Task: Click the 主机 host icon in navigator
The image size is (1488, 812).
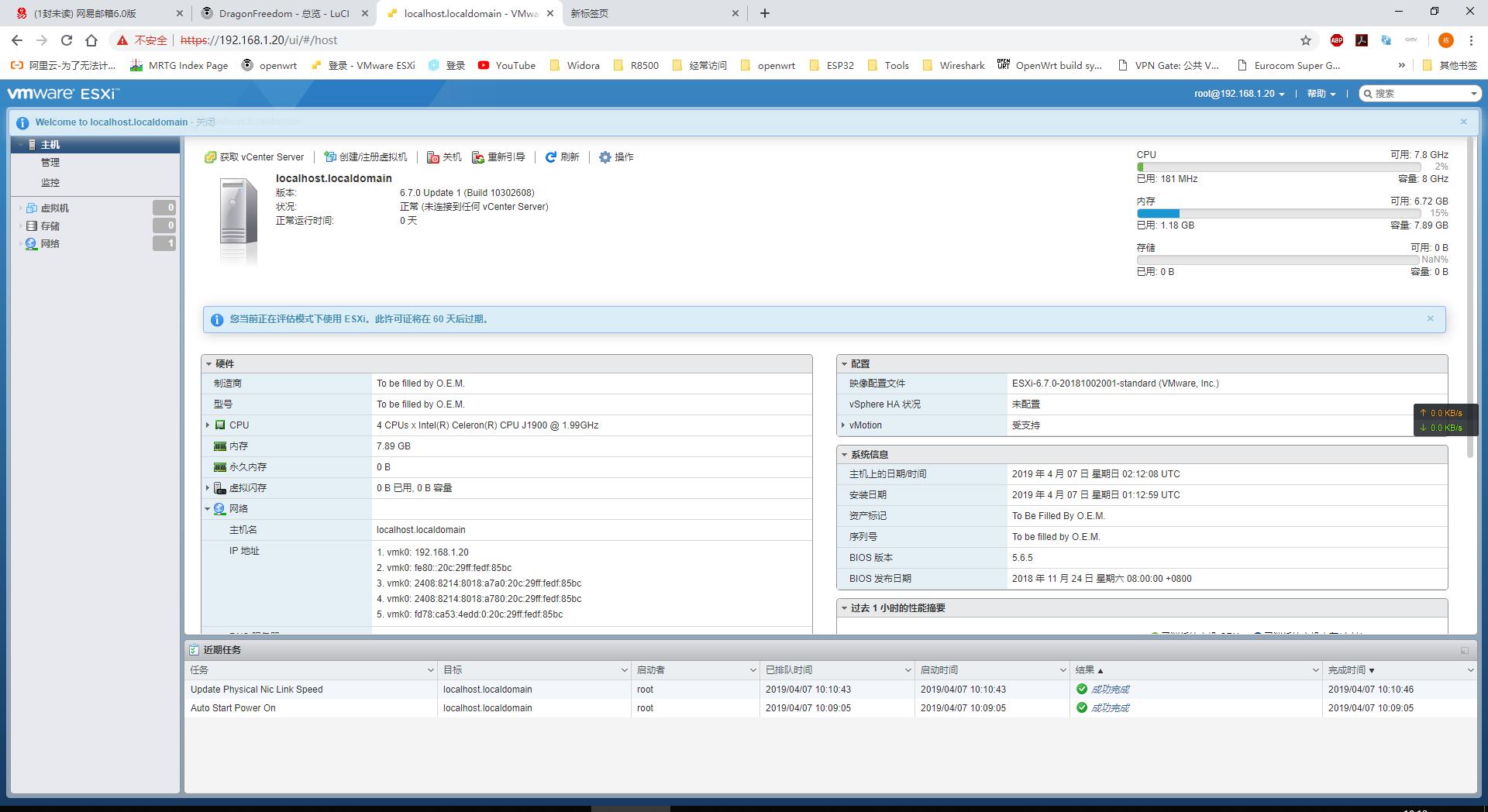Action: (32, 145)
